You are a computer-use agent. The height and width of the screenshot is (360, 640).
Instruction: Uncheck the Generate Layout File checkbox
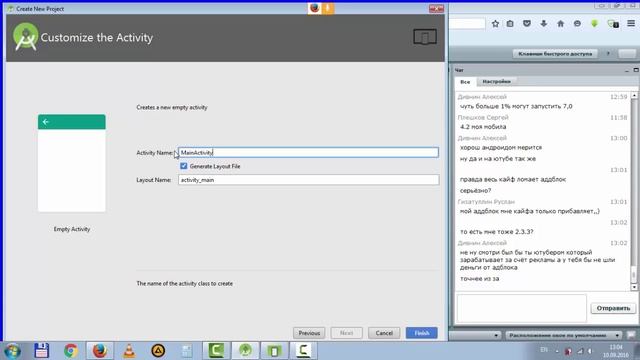184,166
